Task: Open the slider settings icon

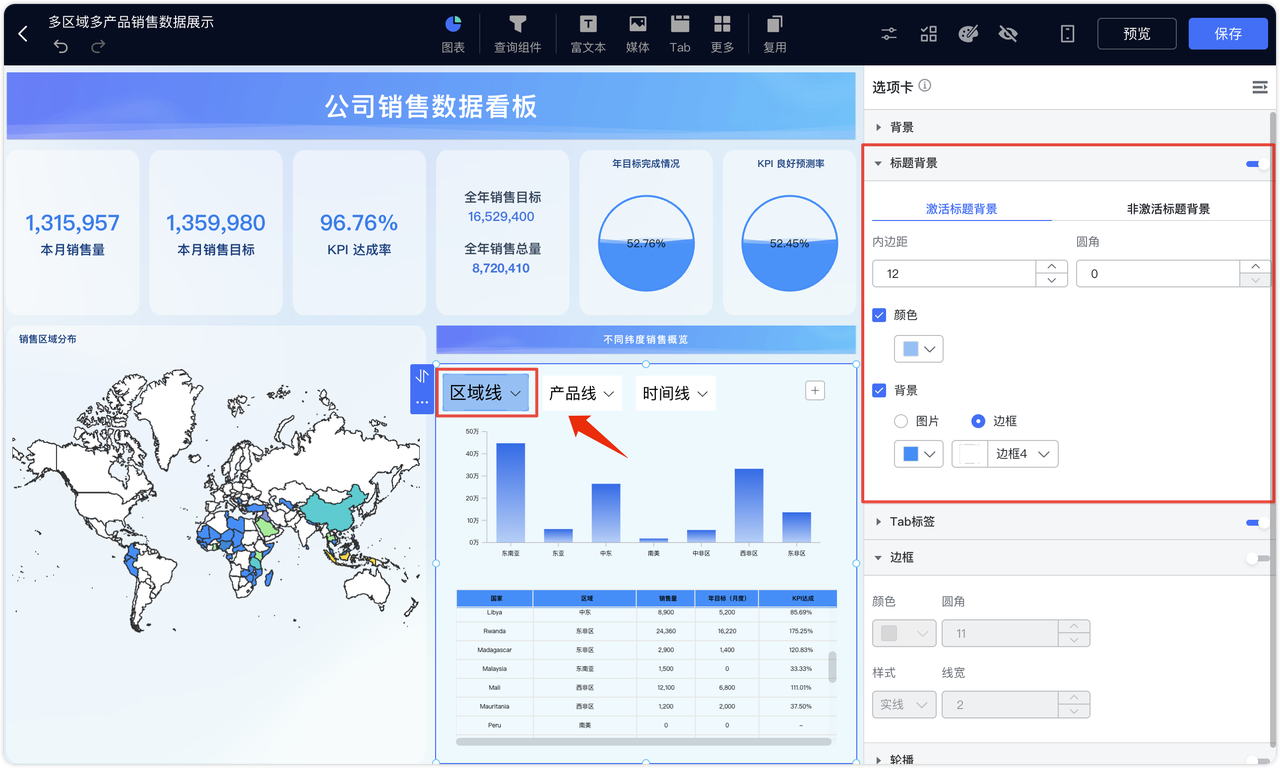Action: 889,34
